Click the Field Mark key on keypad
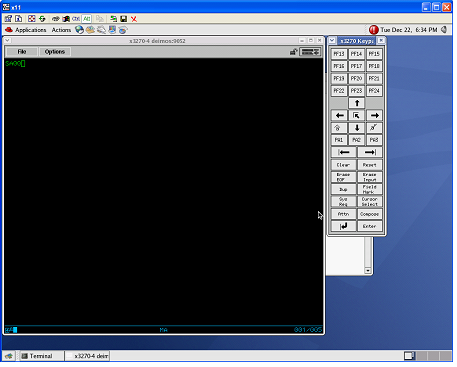457x367 pixels. coord(370,189)
